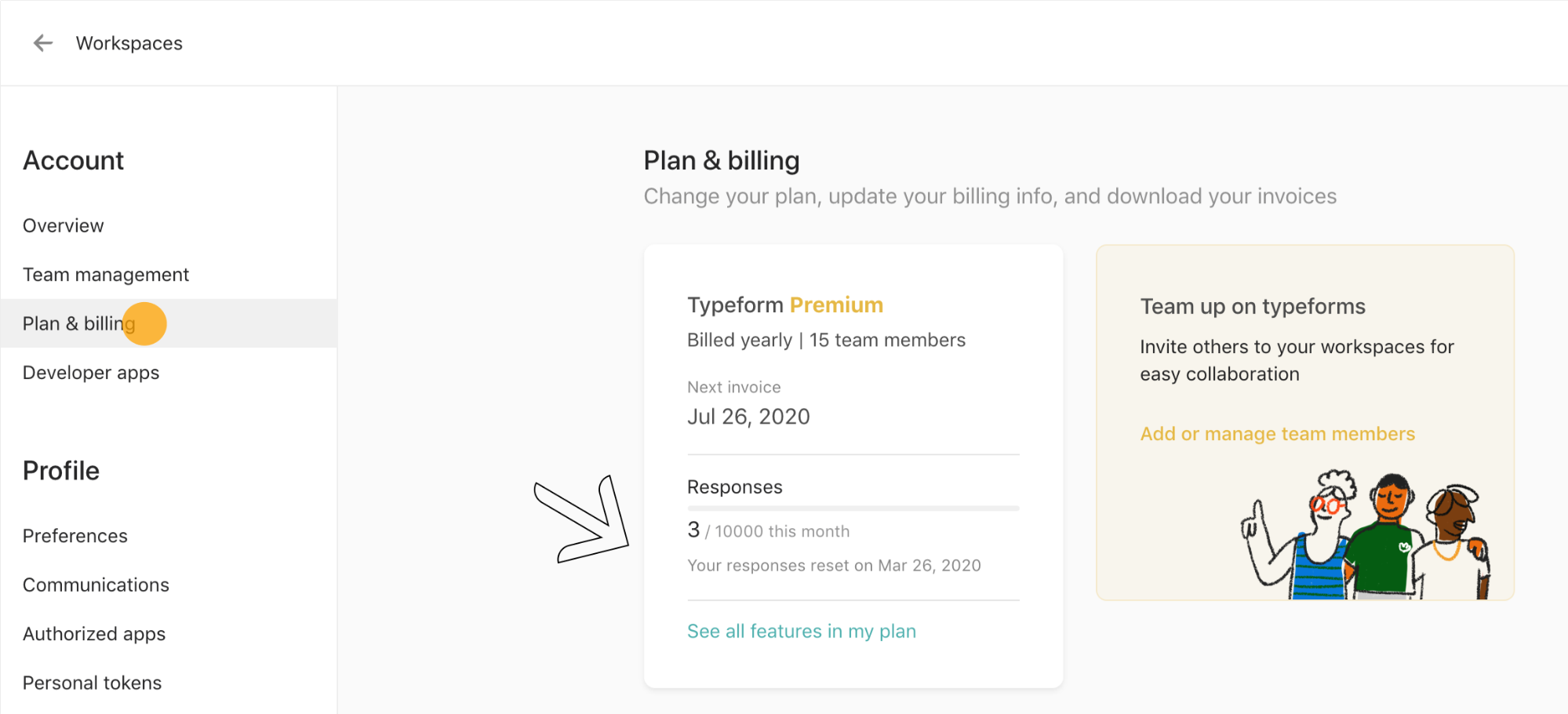Click the back arrow next to Workspaces
The image size is (1568, 714).
(43, 43)
